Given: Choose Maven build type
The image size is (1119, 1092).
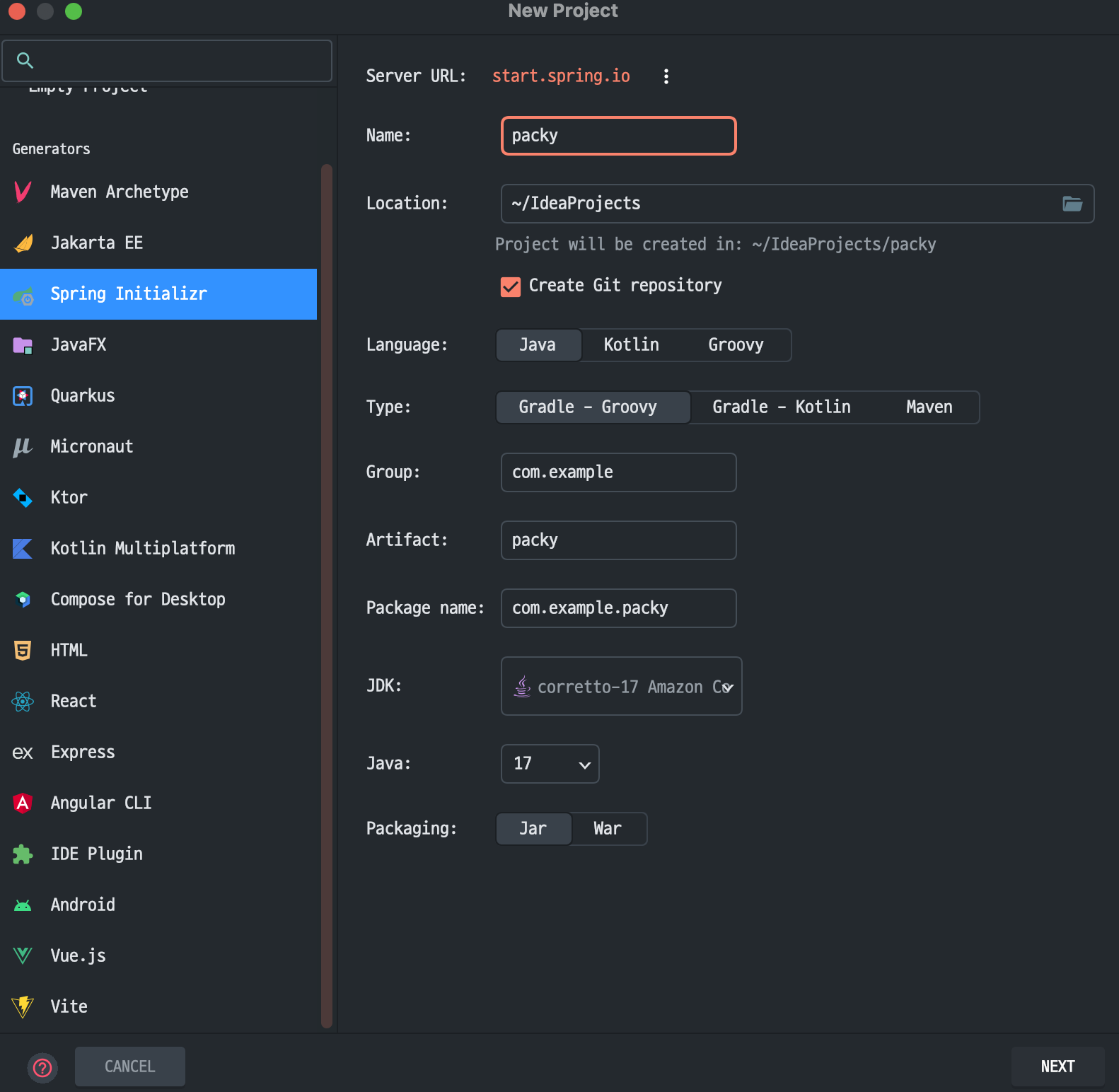Looking at the screenshot, I should [x=929, y=407].
